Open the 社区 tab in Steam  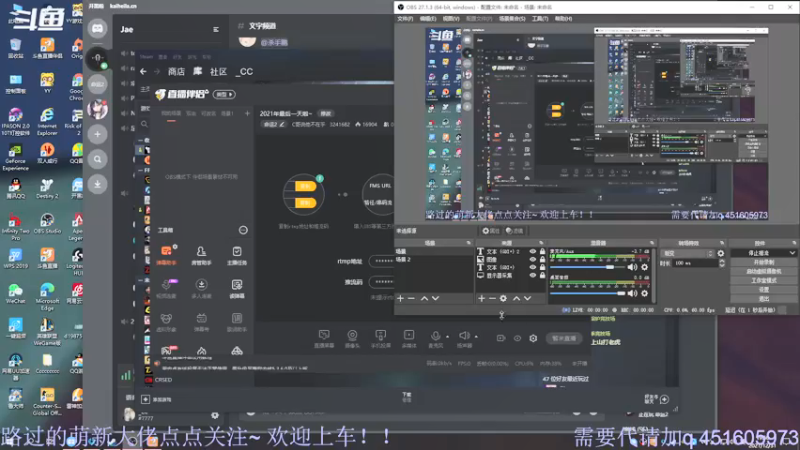click(218, 72)
